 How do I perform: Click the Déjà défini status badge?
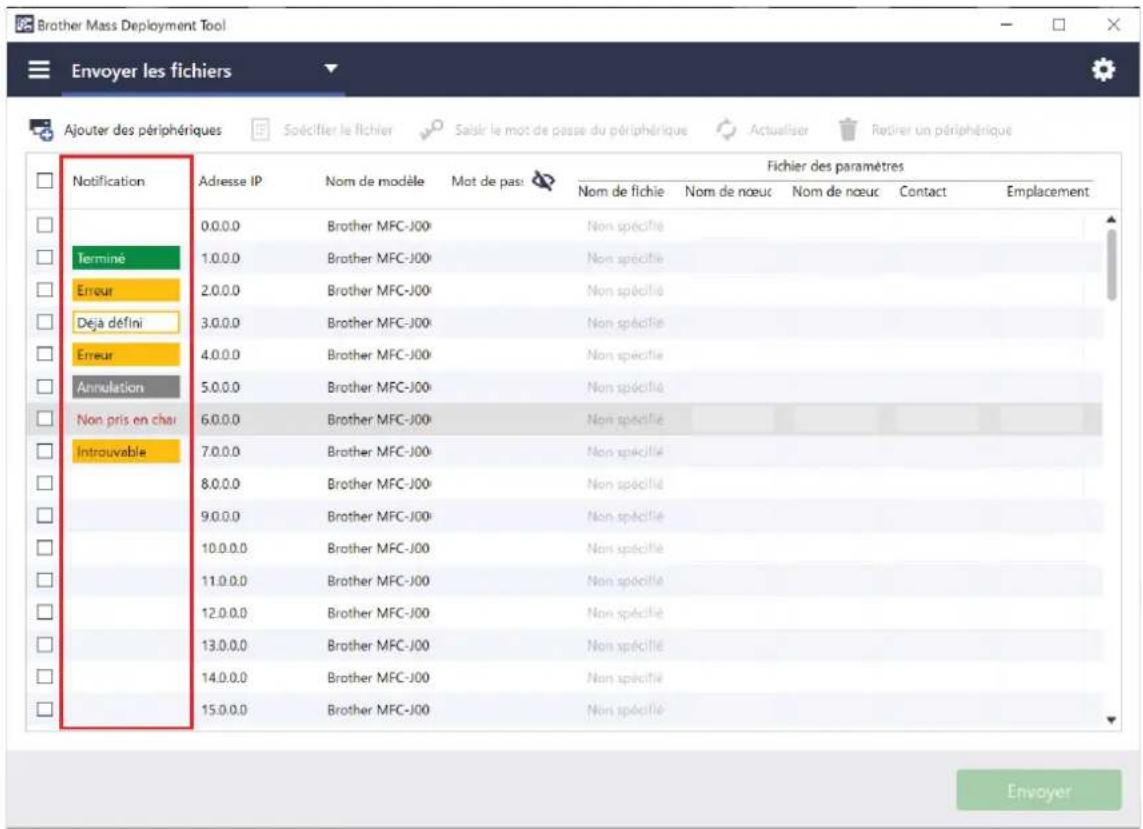pos(126,322)
